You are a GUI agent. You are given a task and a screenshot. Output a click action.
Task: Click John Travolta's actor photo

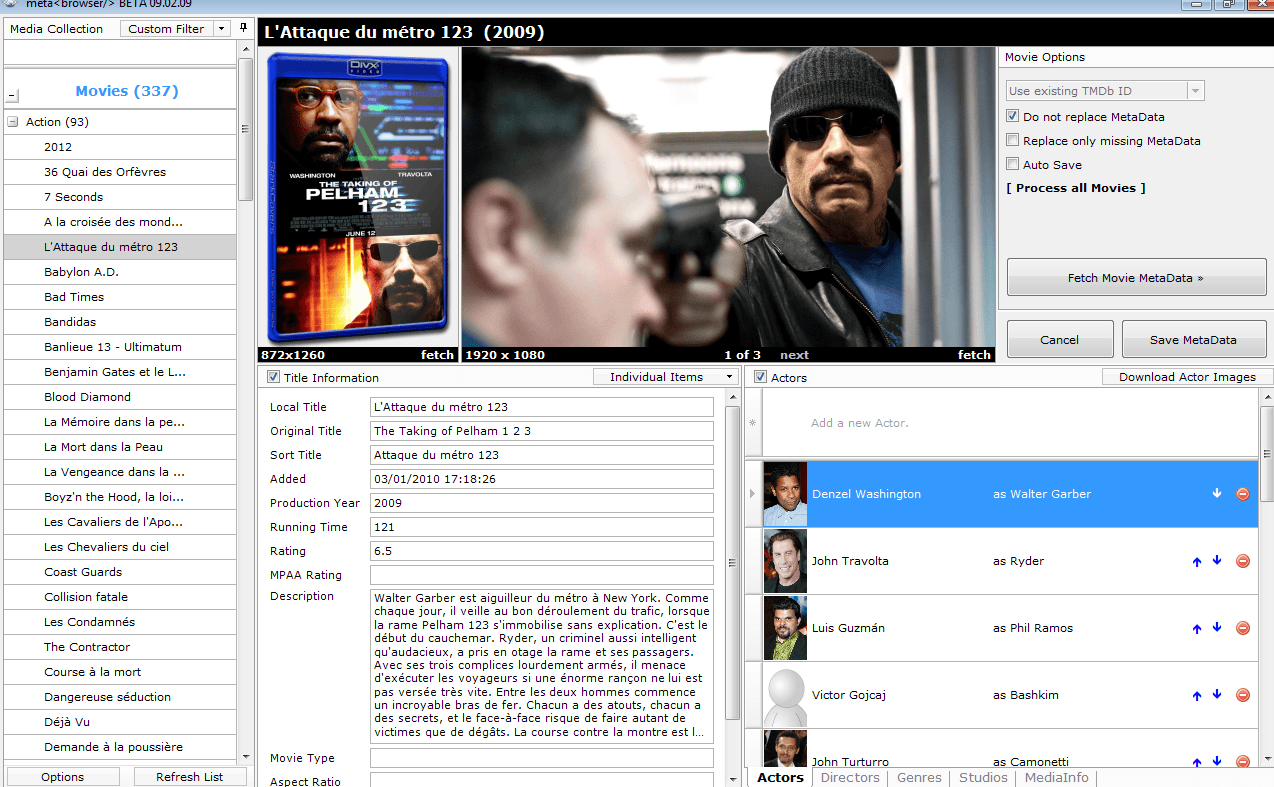point(785,561)
